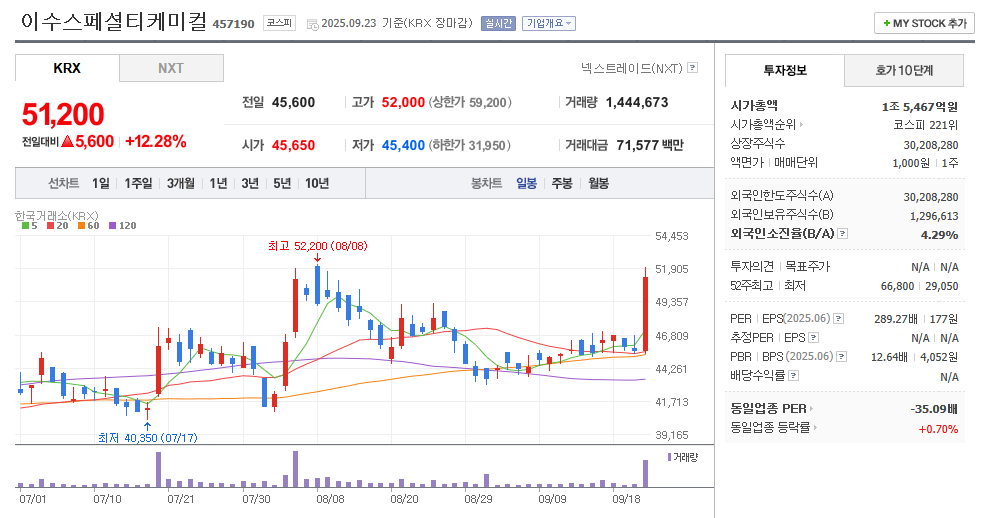Show the 10년 line chart

pos(317,183)
